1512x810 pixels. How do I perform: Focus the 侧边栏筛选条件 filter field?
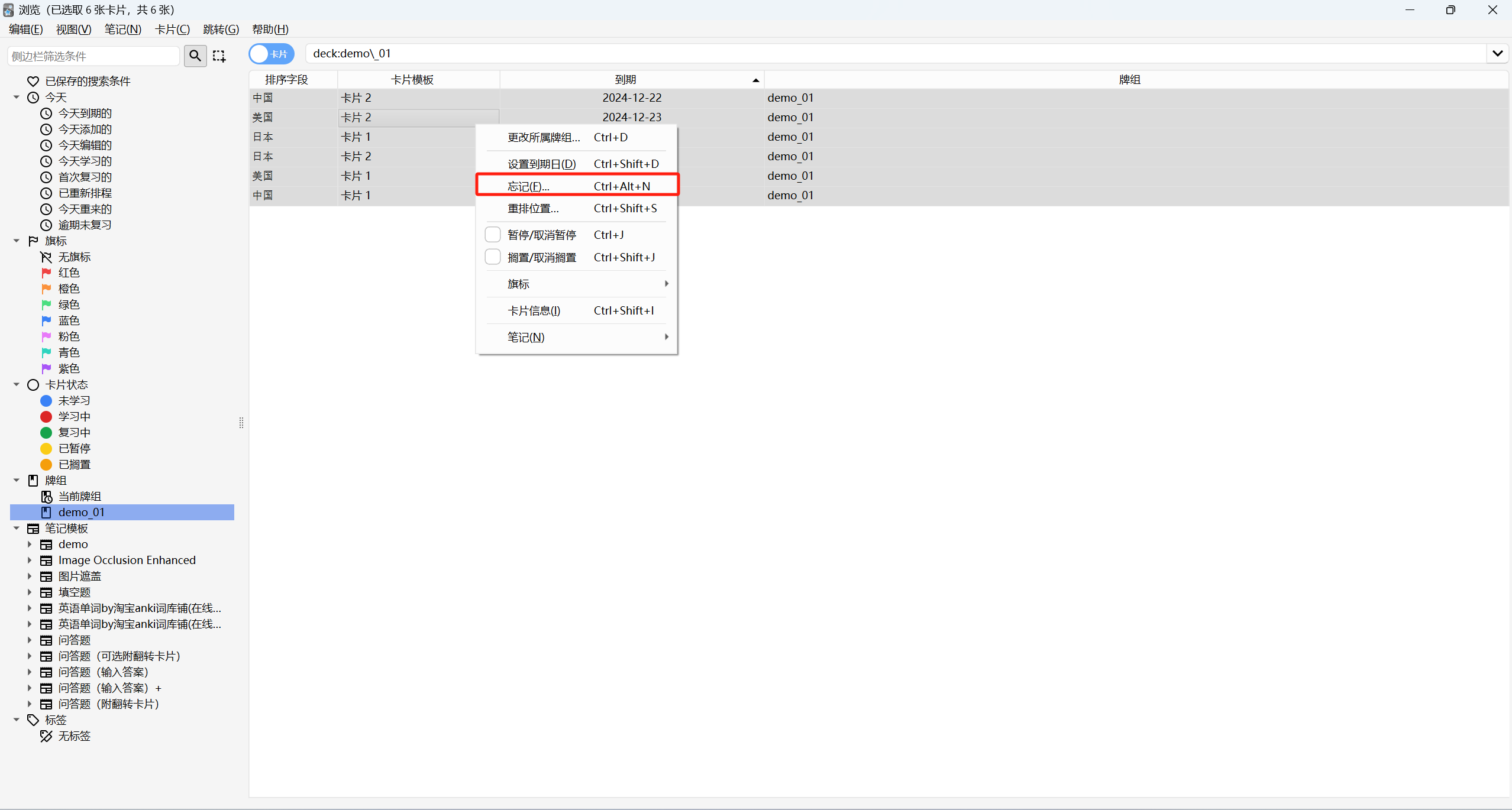point(93,56)
